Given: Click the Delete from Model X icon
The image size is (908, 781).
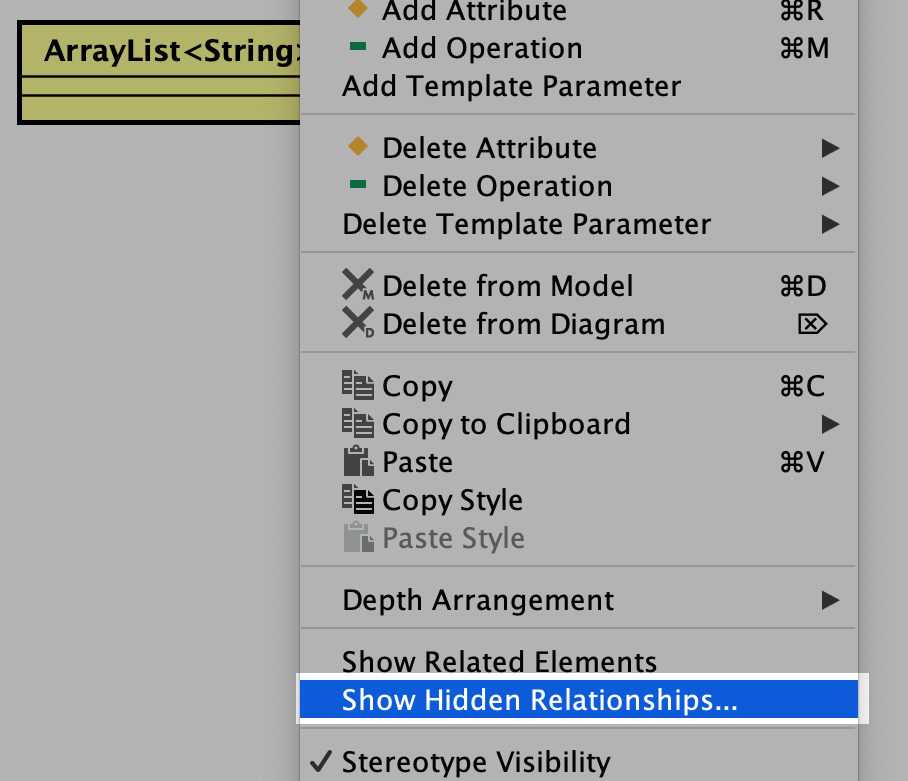Looking at the screenshot, I should (x=357, y=286).
